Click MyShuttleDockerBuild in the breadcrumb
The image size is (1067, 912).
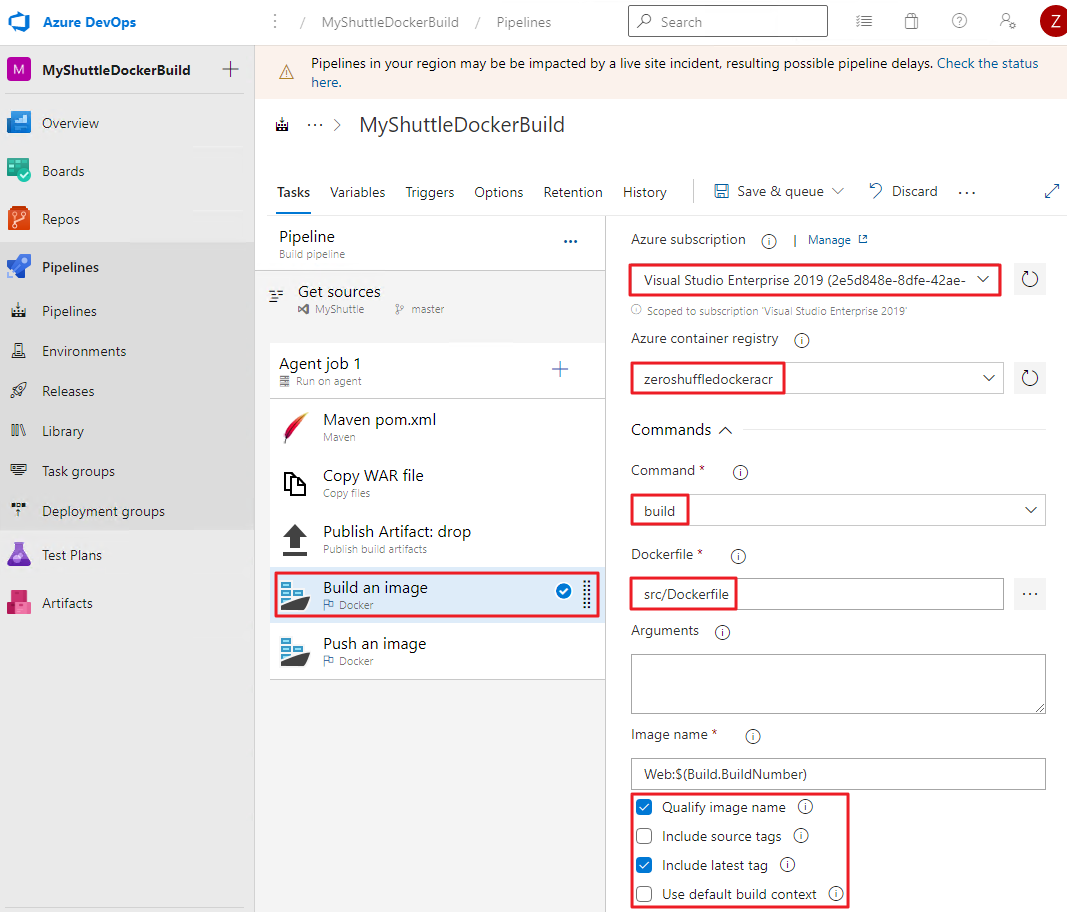pos(390,22)
